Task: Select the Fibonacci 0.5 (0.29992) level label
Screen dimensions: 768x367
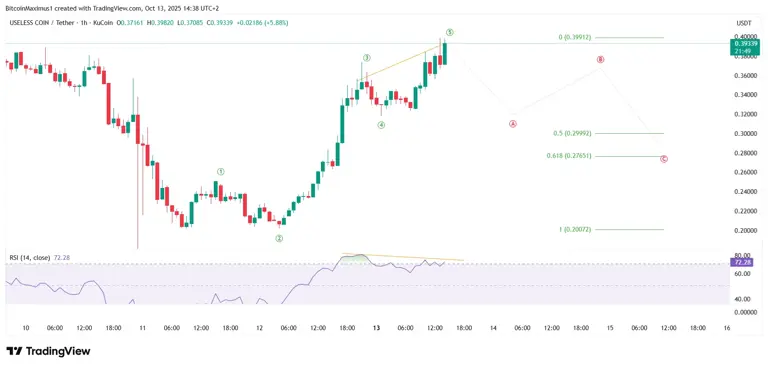Action: 573,133
